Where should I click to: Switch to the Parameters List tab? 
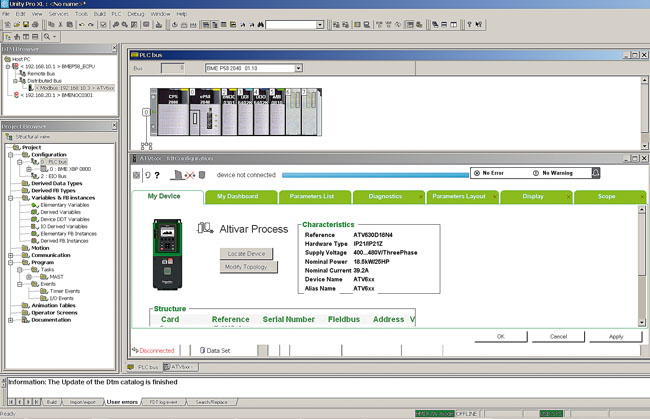pyautogui.click(x=315, y=197)
